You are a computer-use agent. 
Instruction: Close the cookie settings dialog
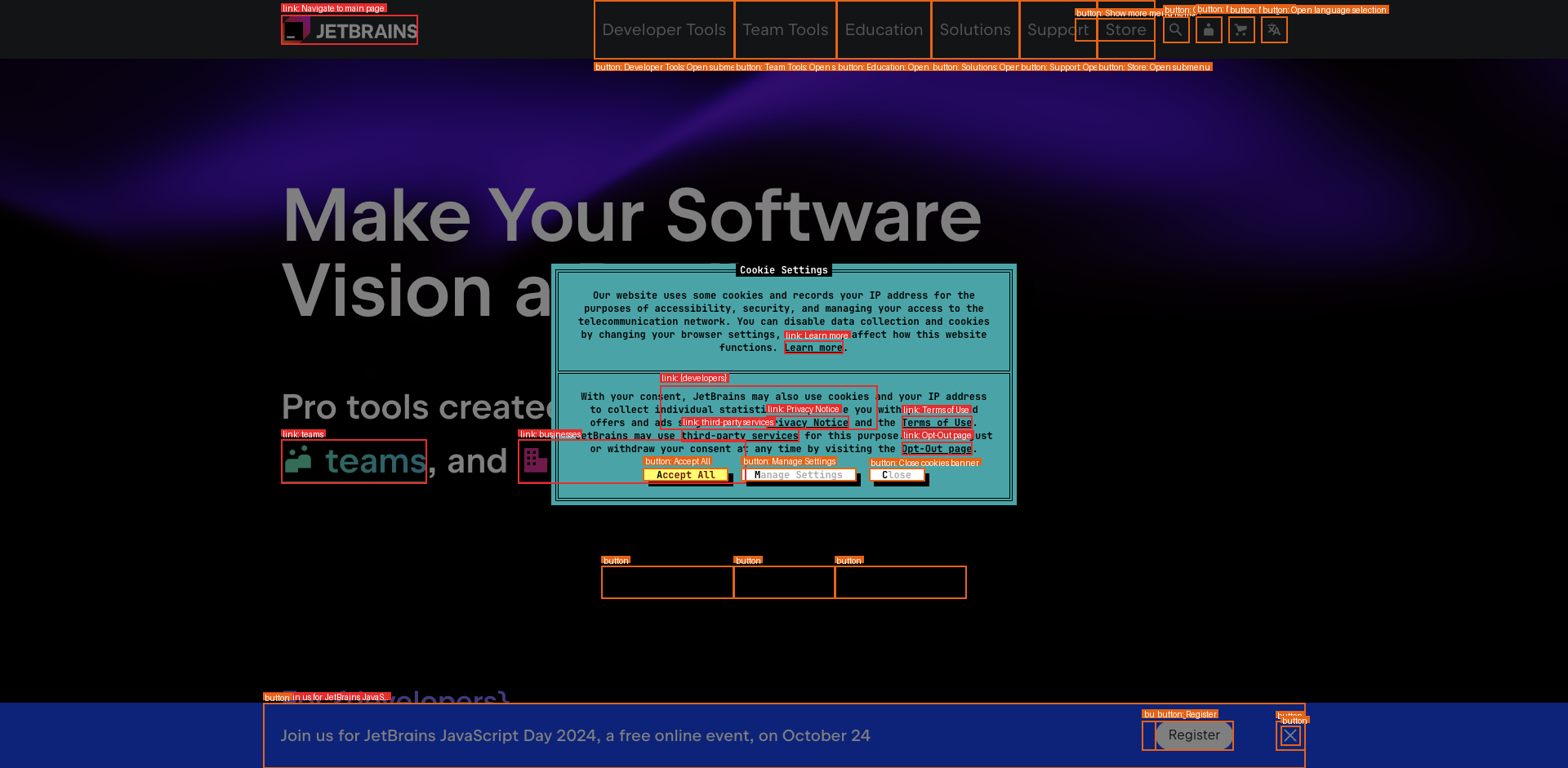coord(897,475)
